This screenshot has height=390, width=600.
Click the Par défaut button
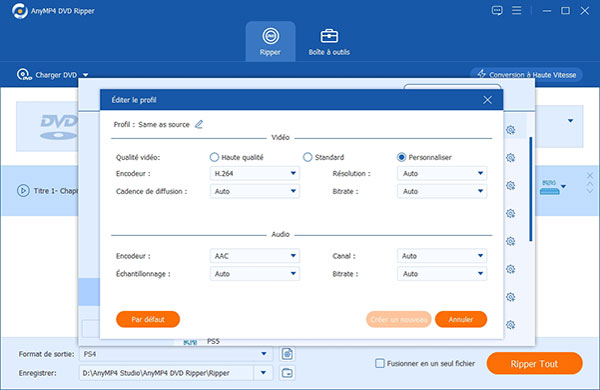(148, 319)
